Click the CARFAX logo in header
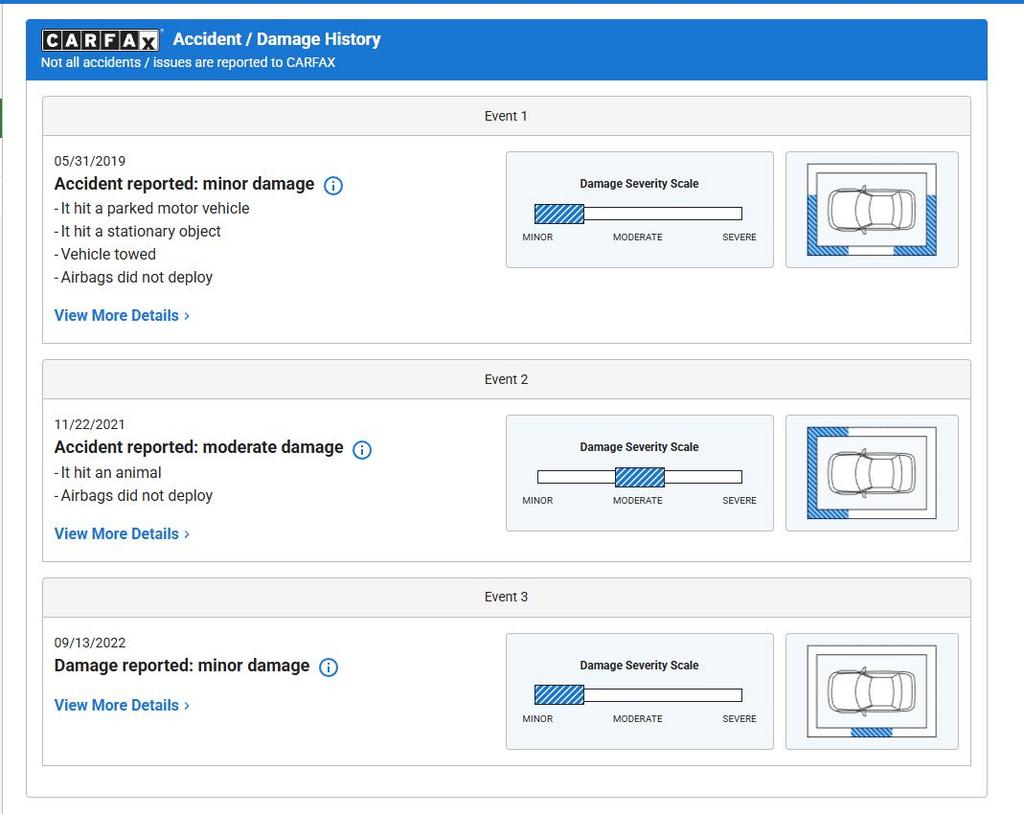 tap(100, 40)
